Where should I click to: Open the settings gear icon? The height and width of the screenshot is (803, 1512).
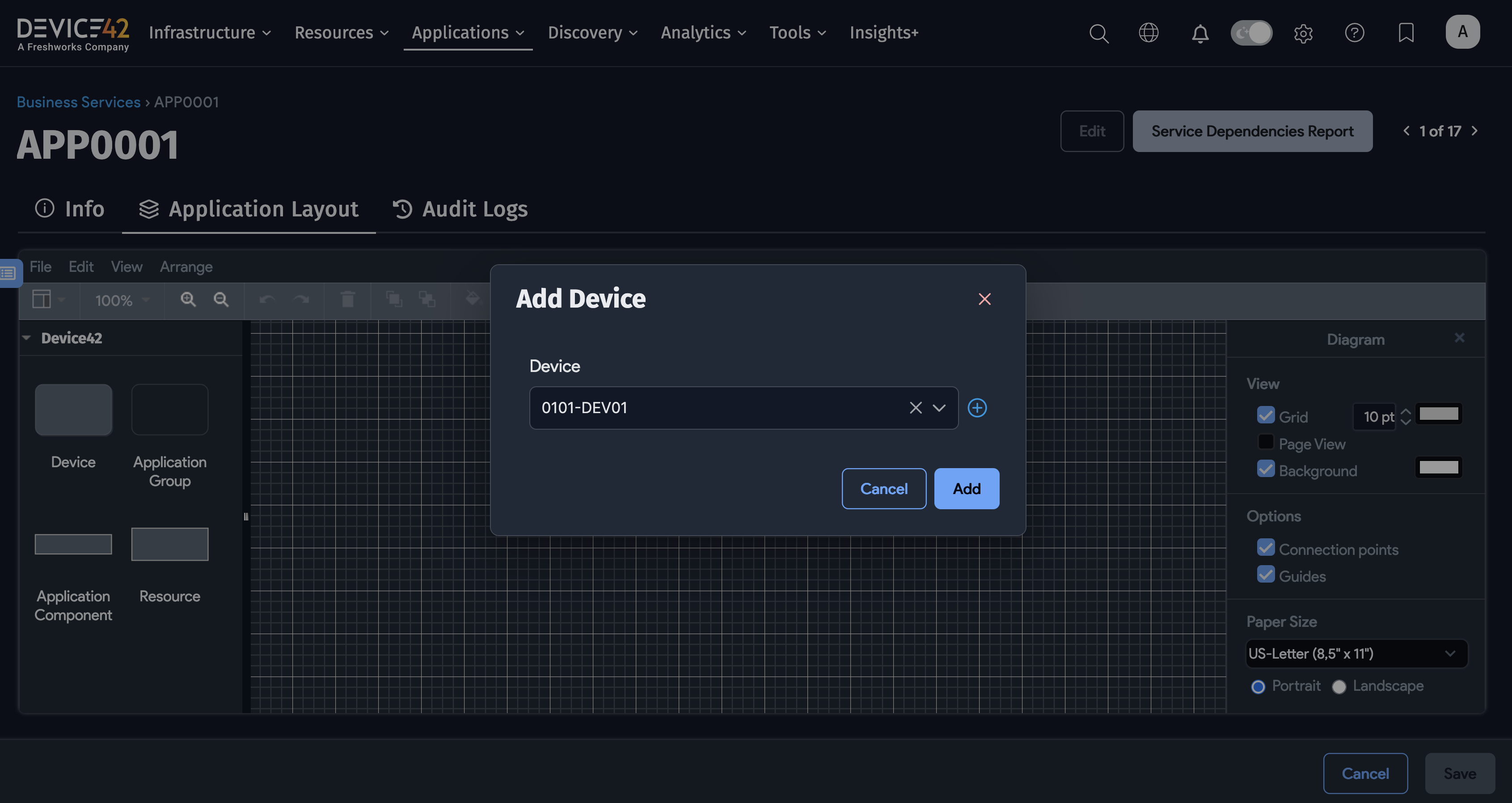1302,33
